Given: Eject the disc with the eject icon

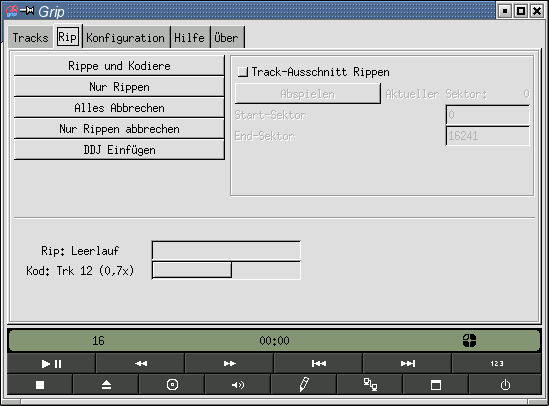Looking at the screenshot, I should pyautogui.click(x=106, y=385).
